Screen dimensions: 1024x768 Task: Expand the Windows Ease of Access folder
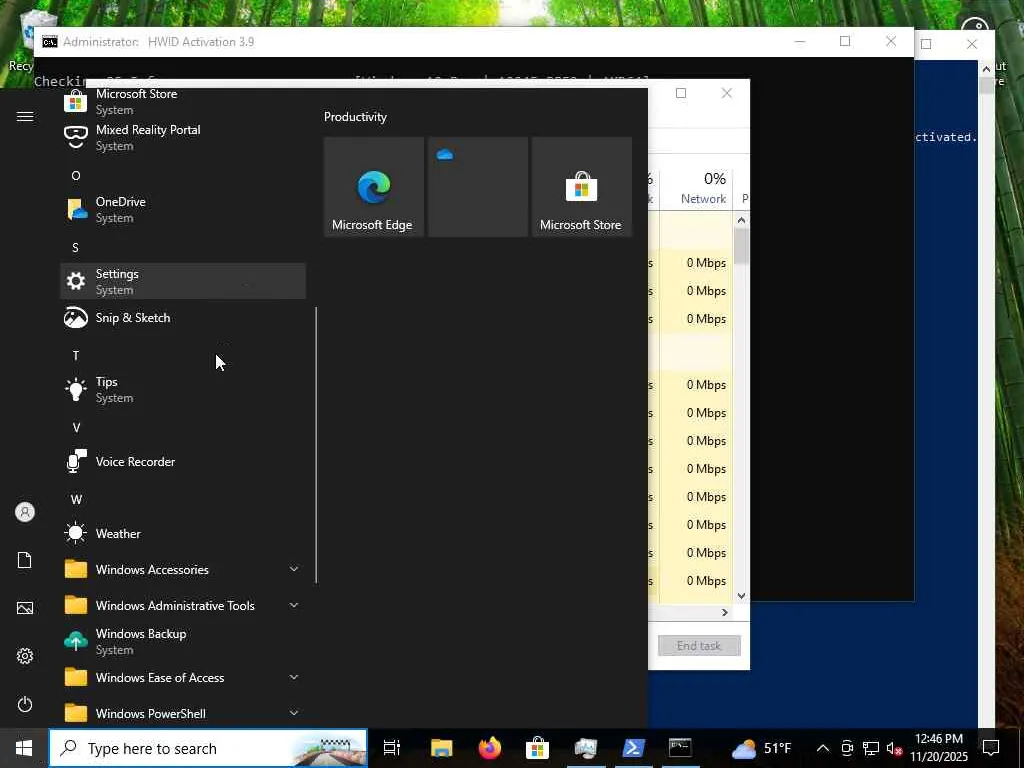[183, 677]
